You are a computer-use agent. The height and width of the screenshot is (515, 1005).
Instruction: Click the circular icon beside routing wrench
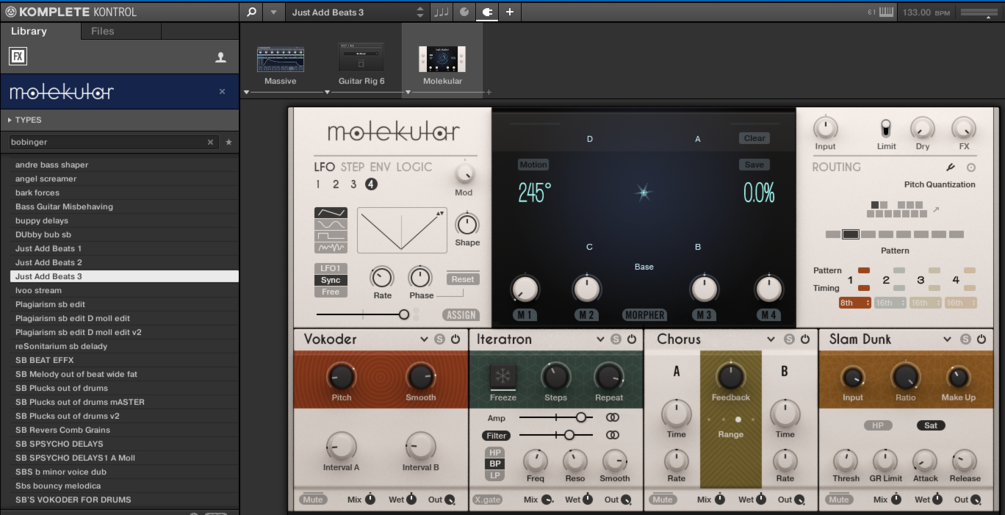pyautogui.click(x=971, y=167)
